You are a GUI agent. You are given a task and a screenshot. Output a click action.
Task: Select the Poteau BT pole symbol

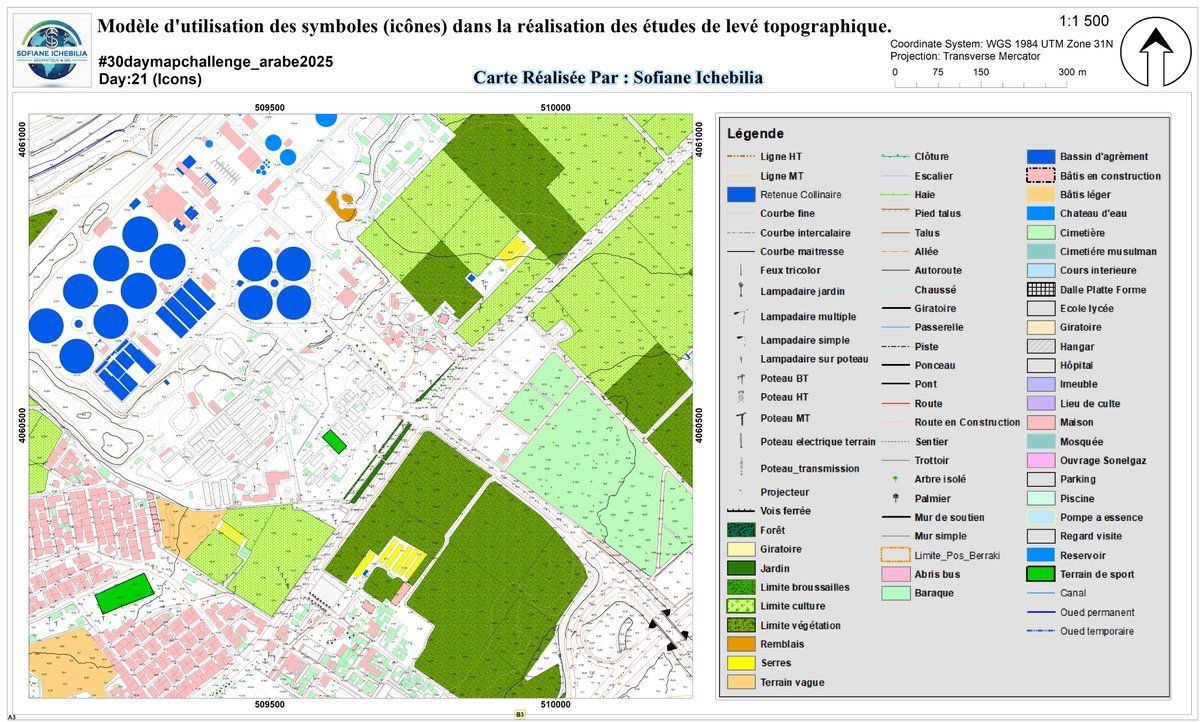(739, 379)
